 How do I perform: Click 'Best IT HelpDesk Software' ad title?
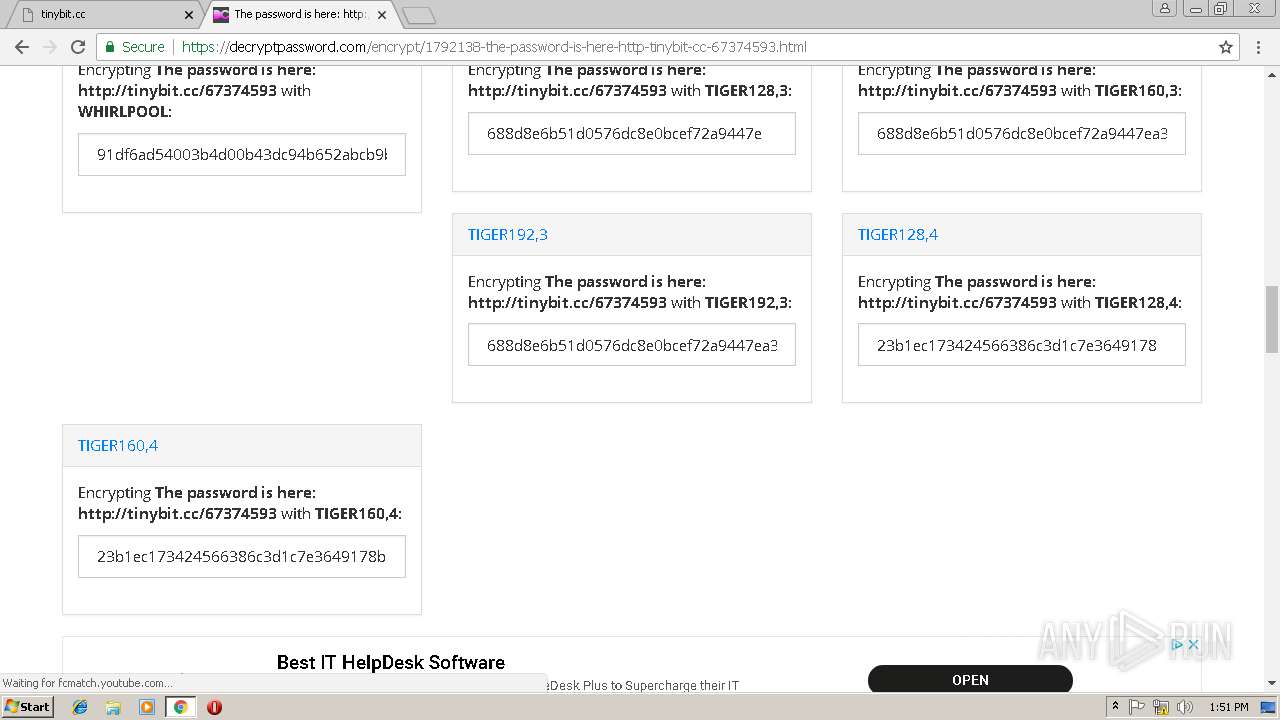[391, 662]
